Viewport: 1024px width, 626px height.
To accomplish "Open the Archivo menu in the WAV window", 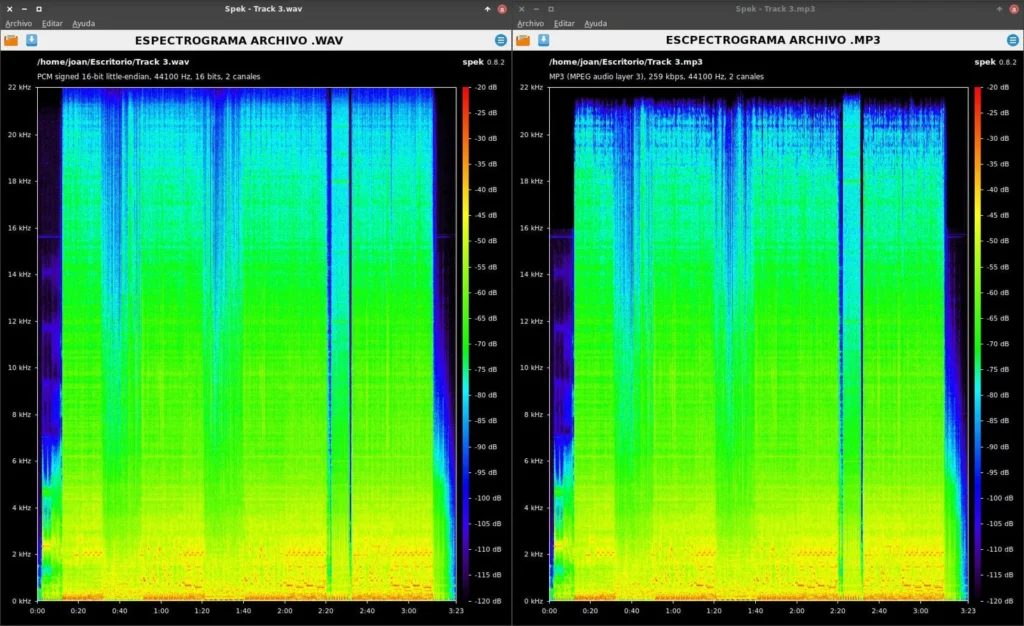I will (18, 23).
